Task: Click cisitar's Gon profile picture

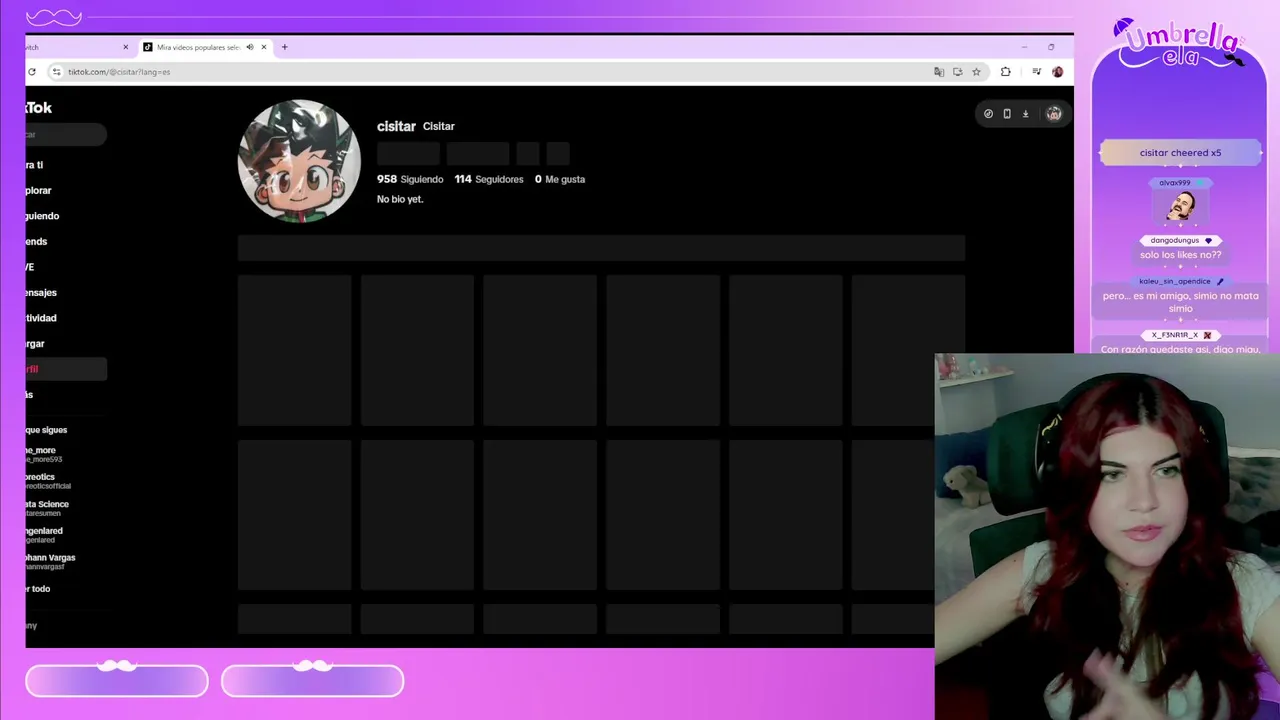Action: pyautogui.click(x=299, y=161)
